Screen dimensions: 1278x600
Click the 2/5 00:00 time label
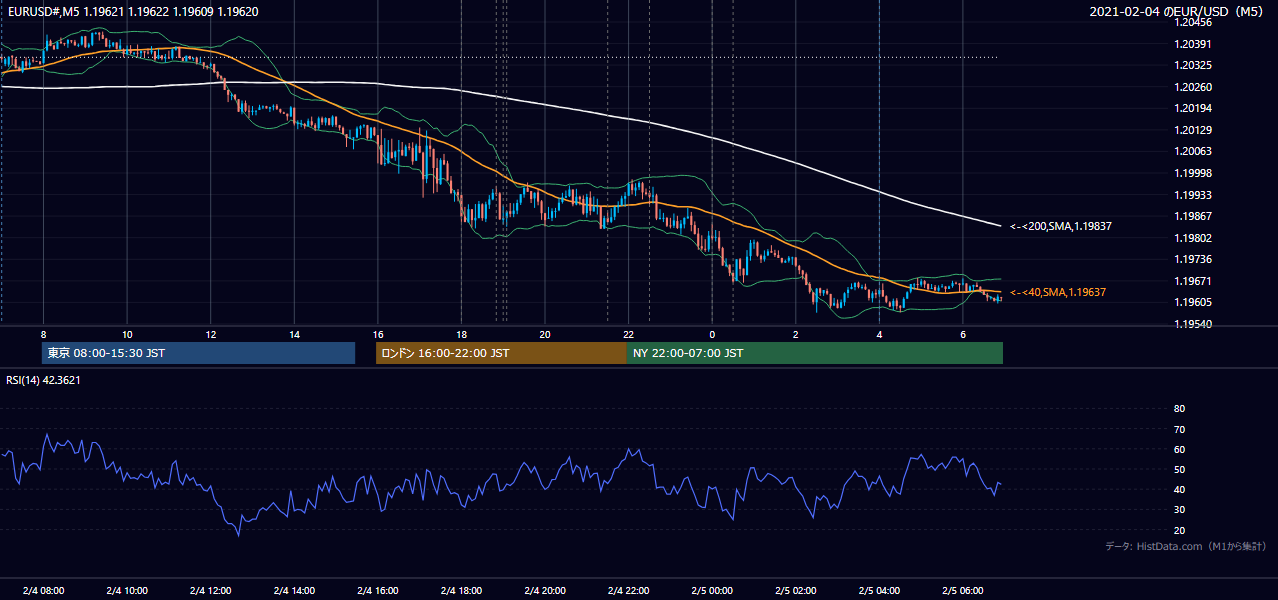712,590
